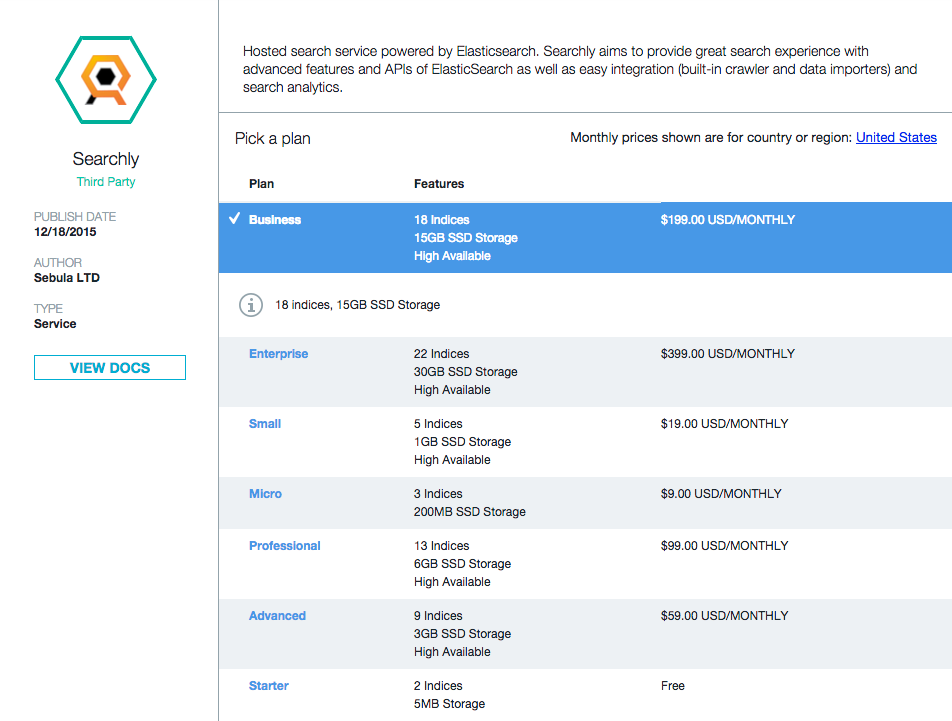Open the VIEW DOCS button
Screen dimensions: 952x721
point(110,368)
